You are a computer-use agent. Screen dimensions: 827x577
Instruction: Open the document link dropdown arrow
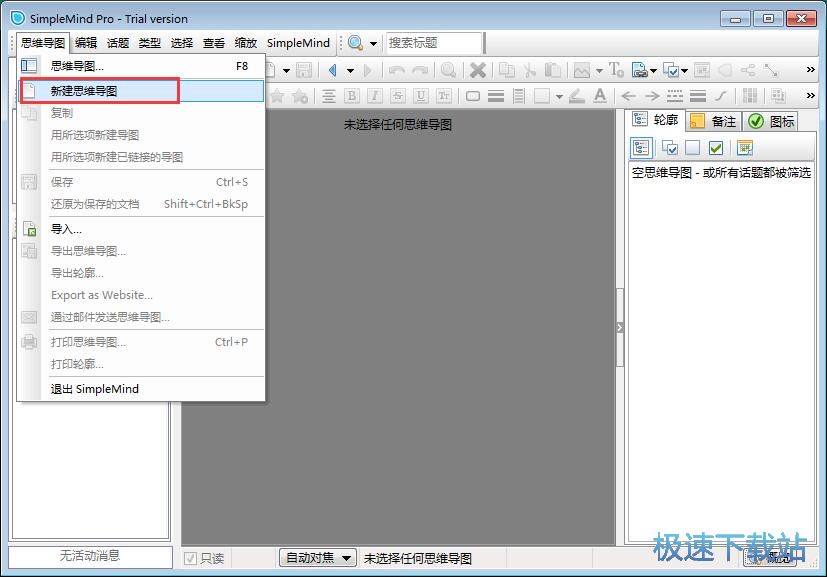[653, 70]
